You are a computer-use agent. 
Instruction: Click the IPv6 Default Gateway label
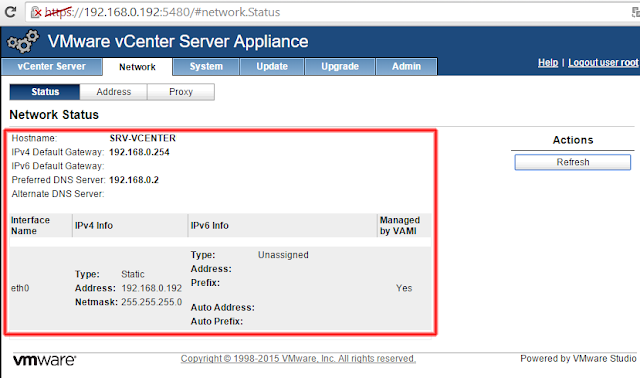58,166
